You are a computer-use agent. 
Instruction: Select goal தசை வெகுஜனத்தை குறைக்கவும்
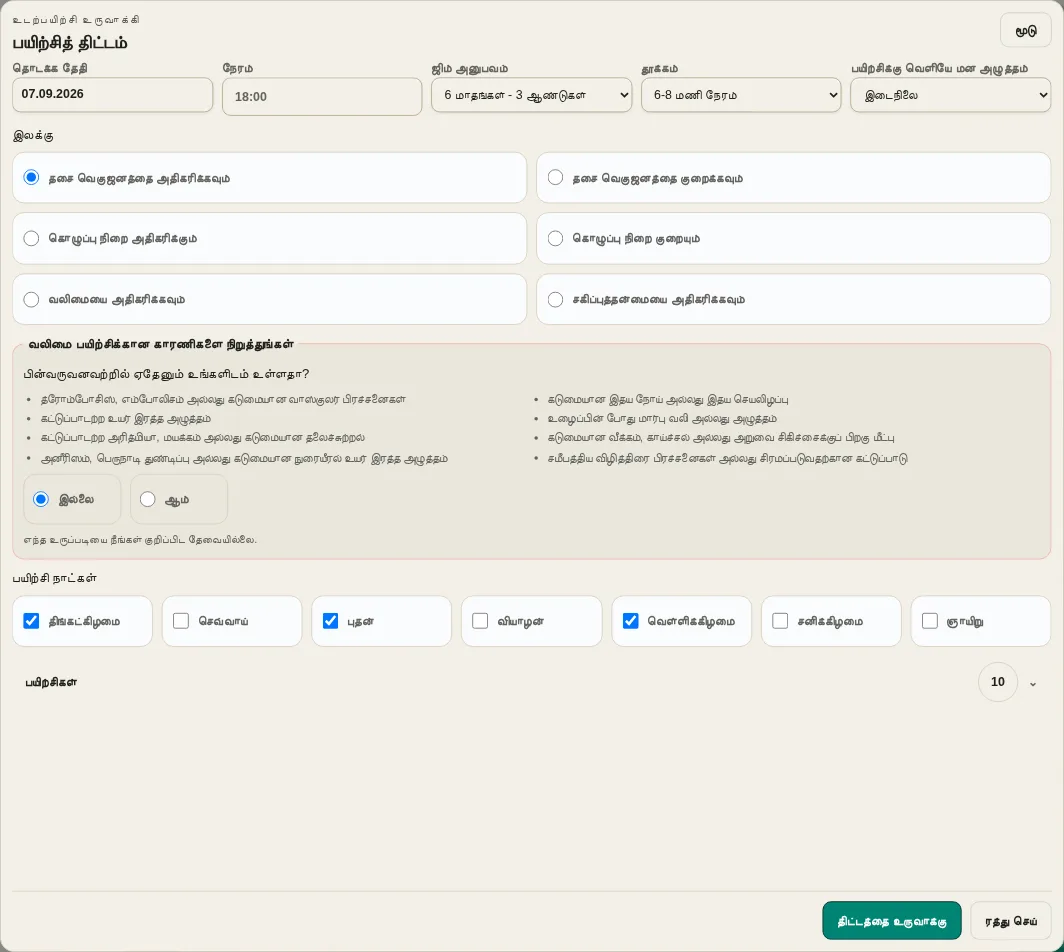click(793, 178)
